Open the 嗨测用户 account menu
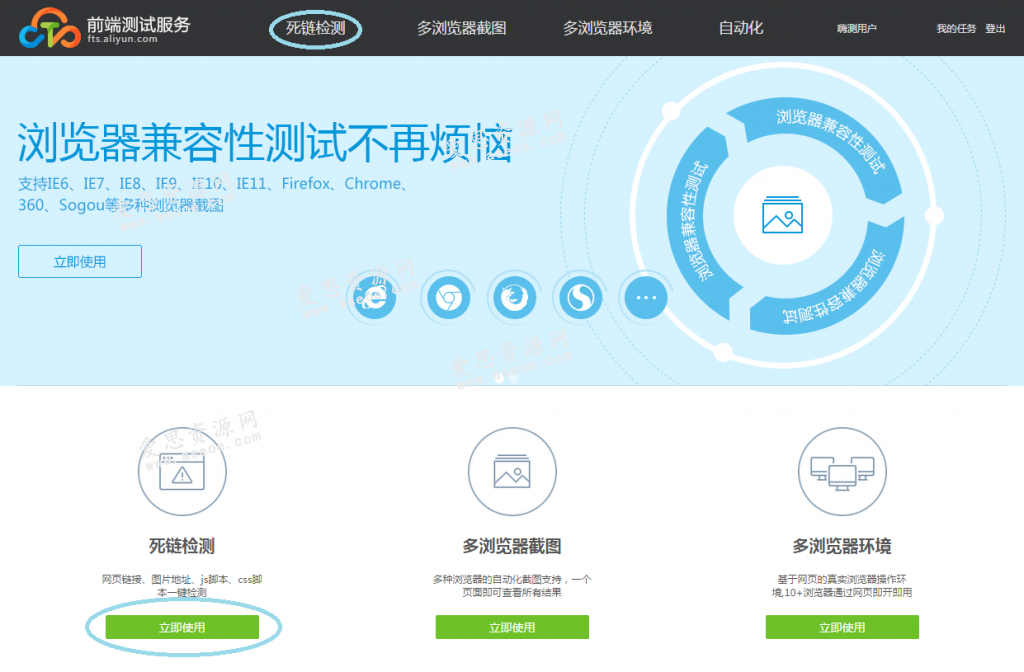The height and width of the screenshot is (672, 1024). [x=855, y=29]
